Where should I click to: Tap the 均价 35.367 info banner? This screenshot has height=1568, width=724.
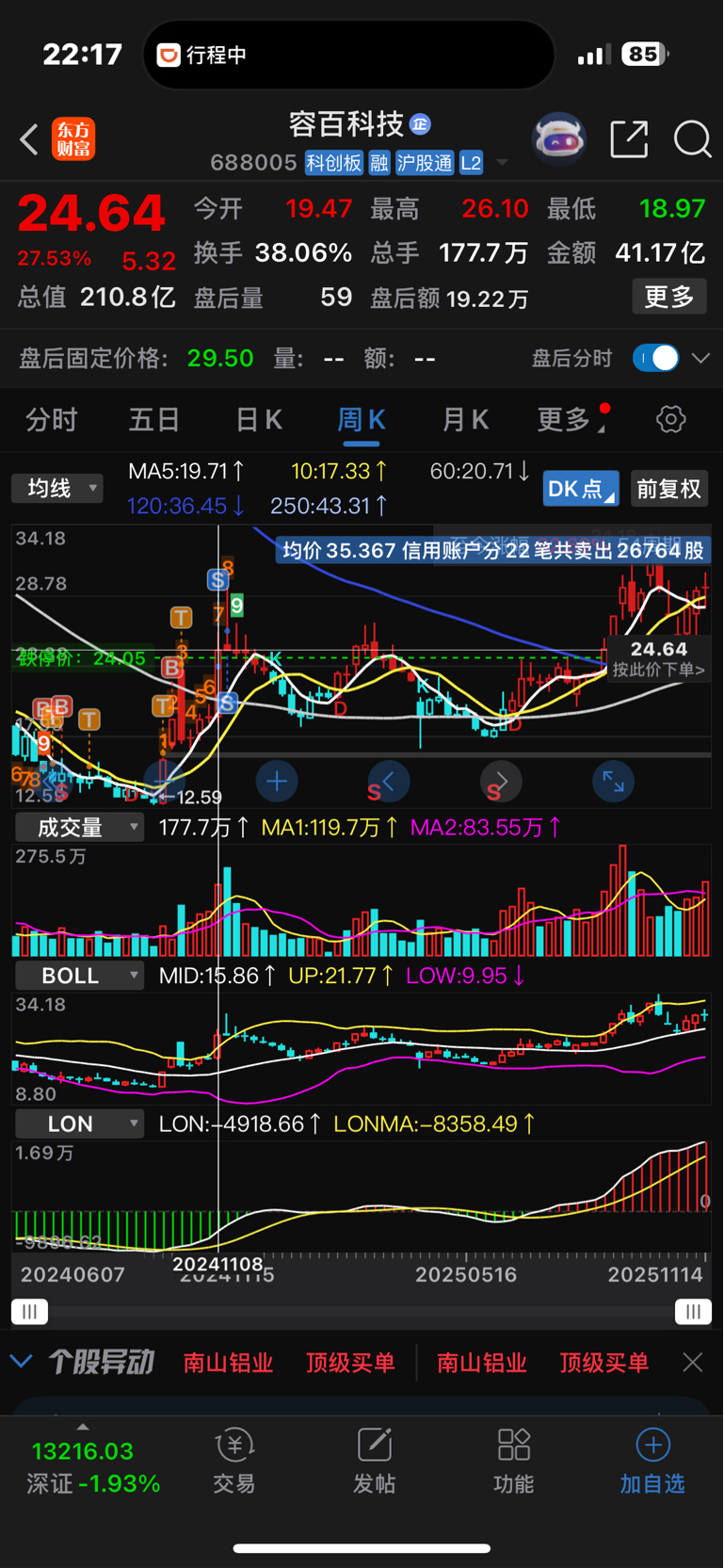492,550
